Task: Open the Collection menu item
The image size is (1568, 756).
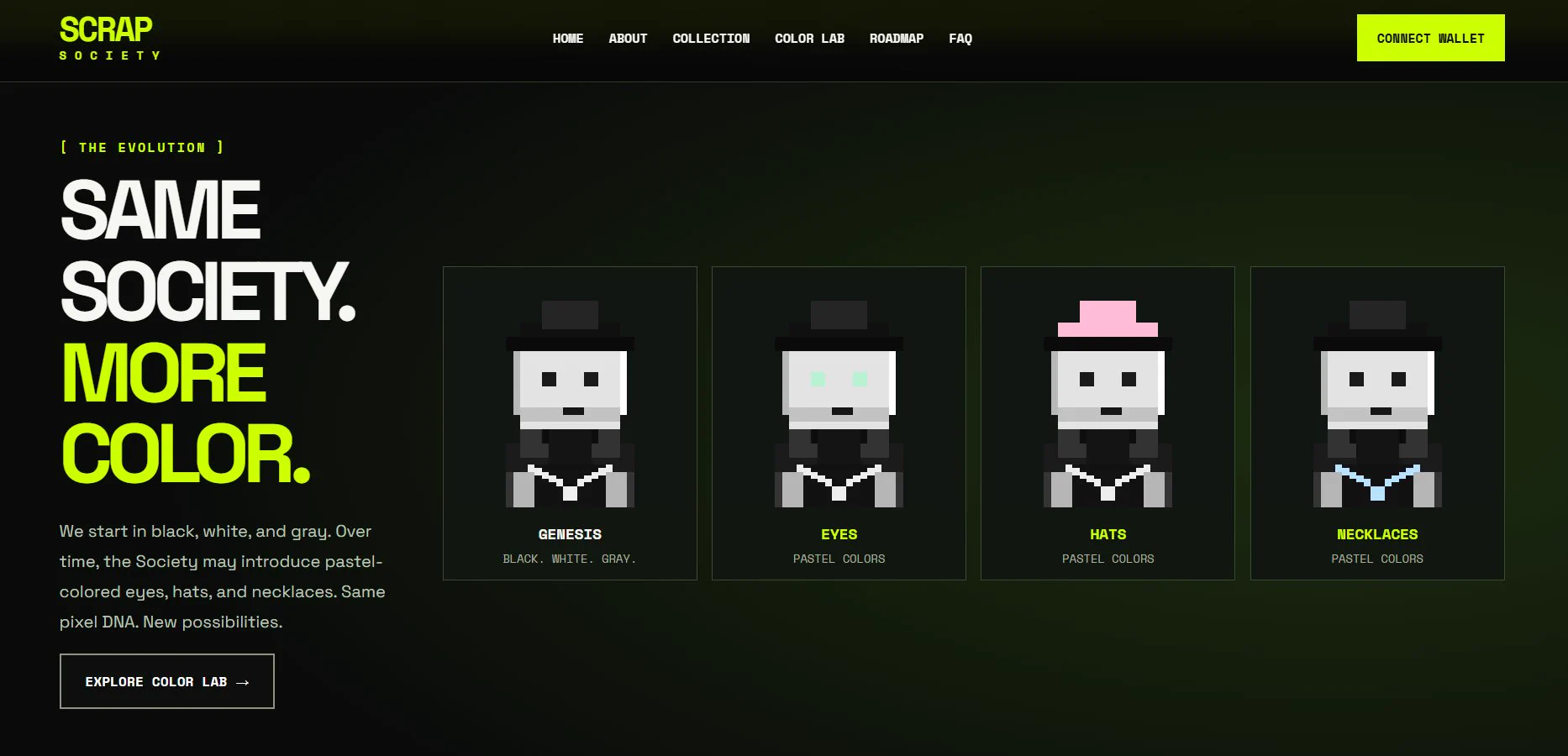Action: (x=711, y=39)
